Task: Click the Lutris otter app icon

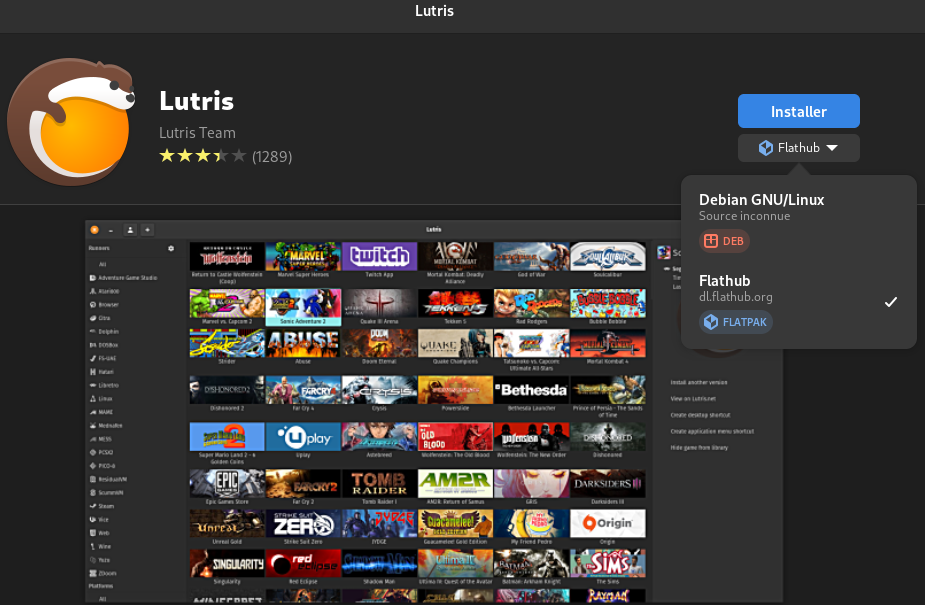Action: pos(71,121)
